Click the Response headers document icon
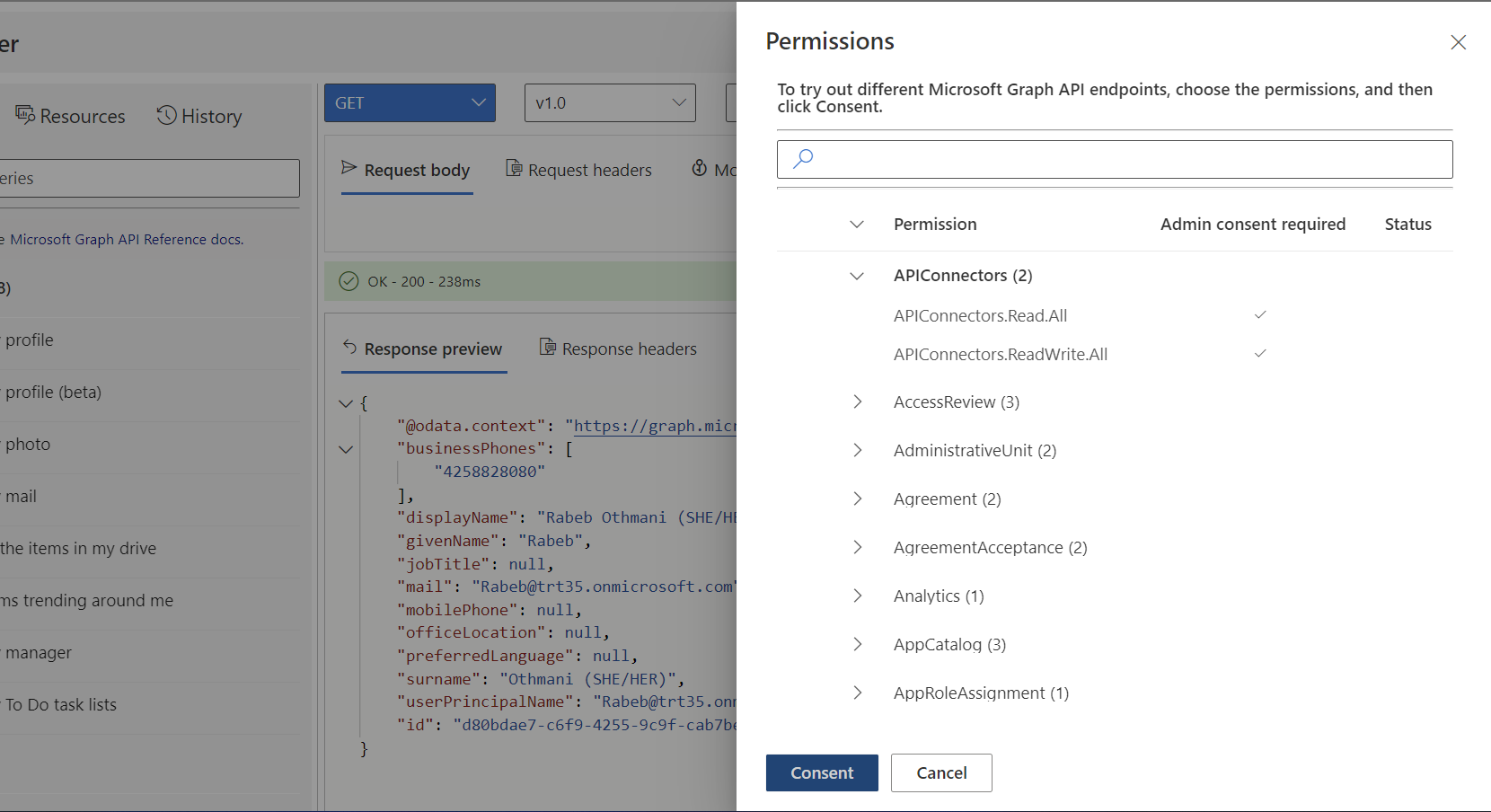1491x812 pixels. (547, 348)
